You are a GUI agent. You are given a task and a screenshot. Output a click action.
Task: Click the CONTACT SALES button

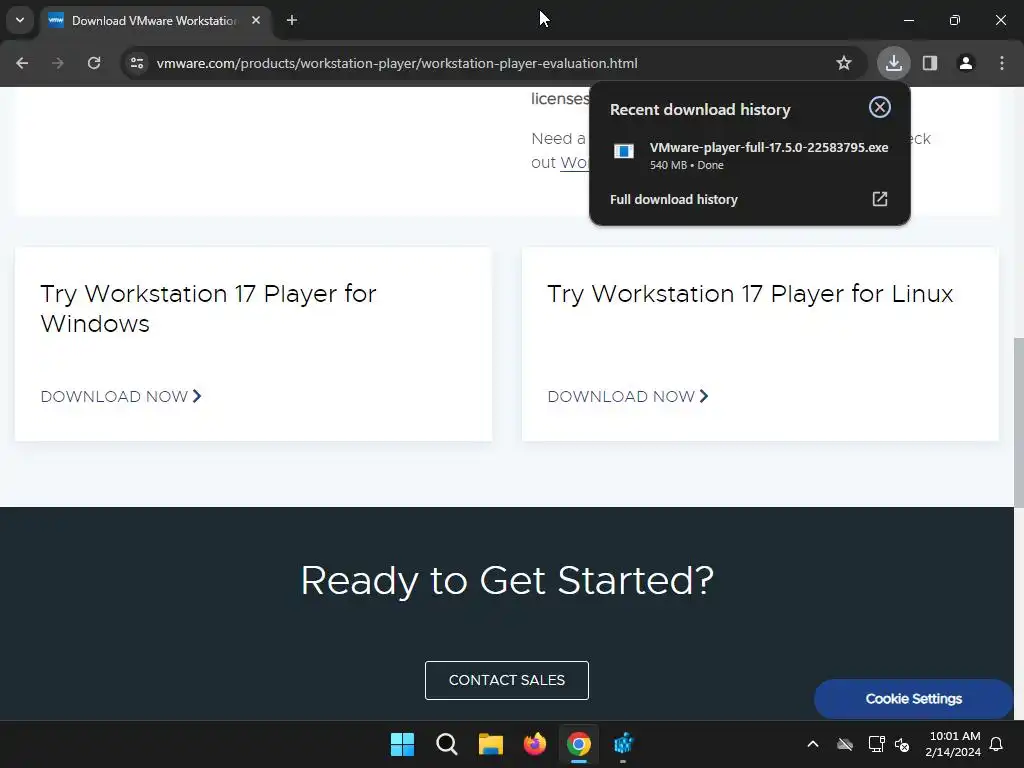pos(507,680)
